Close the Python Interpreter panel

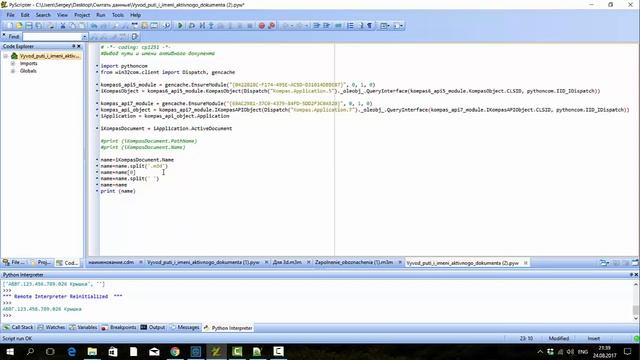click(x=636, y=275)
